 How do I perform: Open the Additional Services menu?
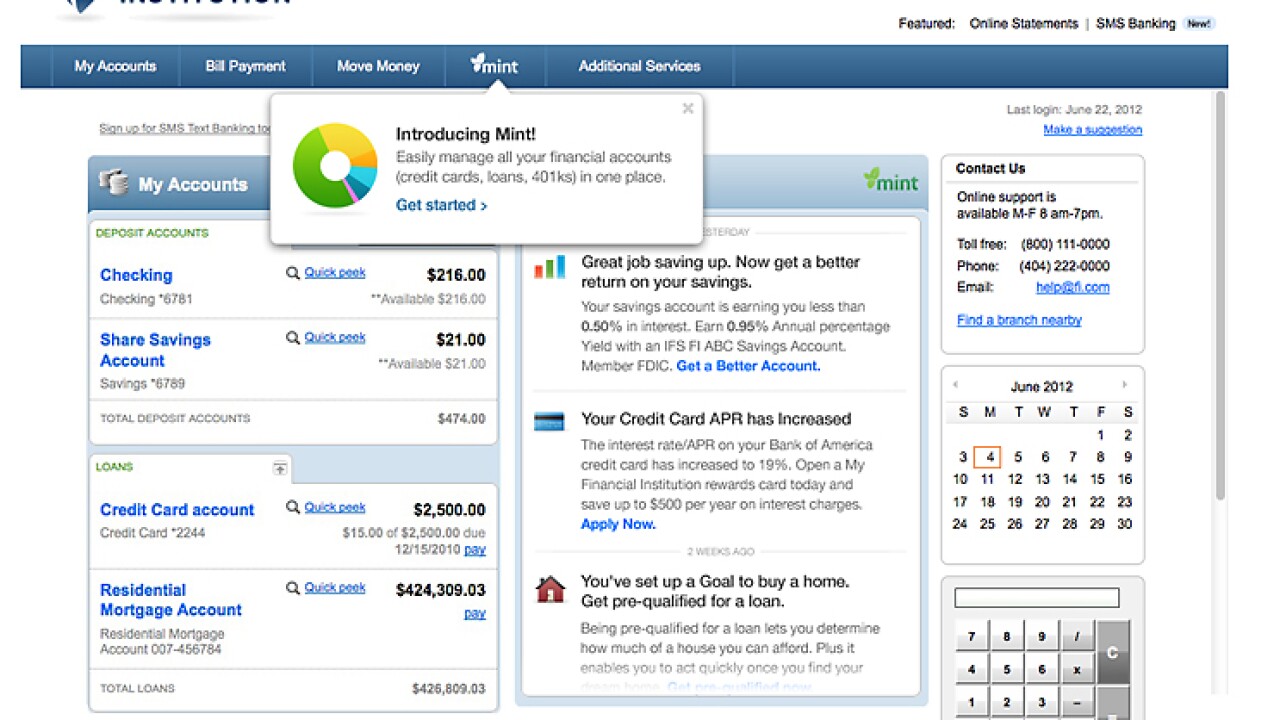[639, 66]
